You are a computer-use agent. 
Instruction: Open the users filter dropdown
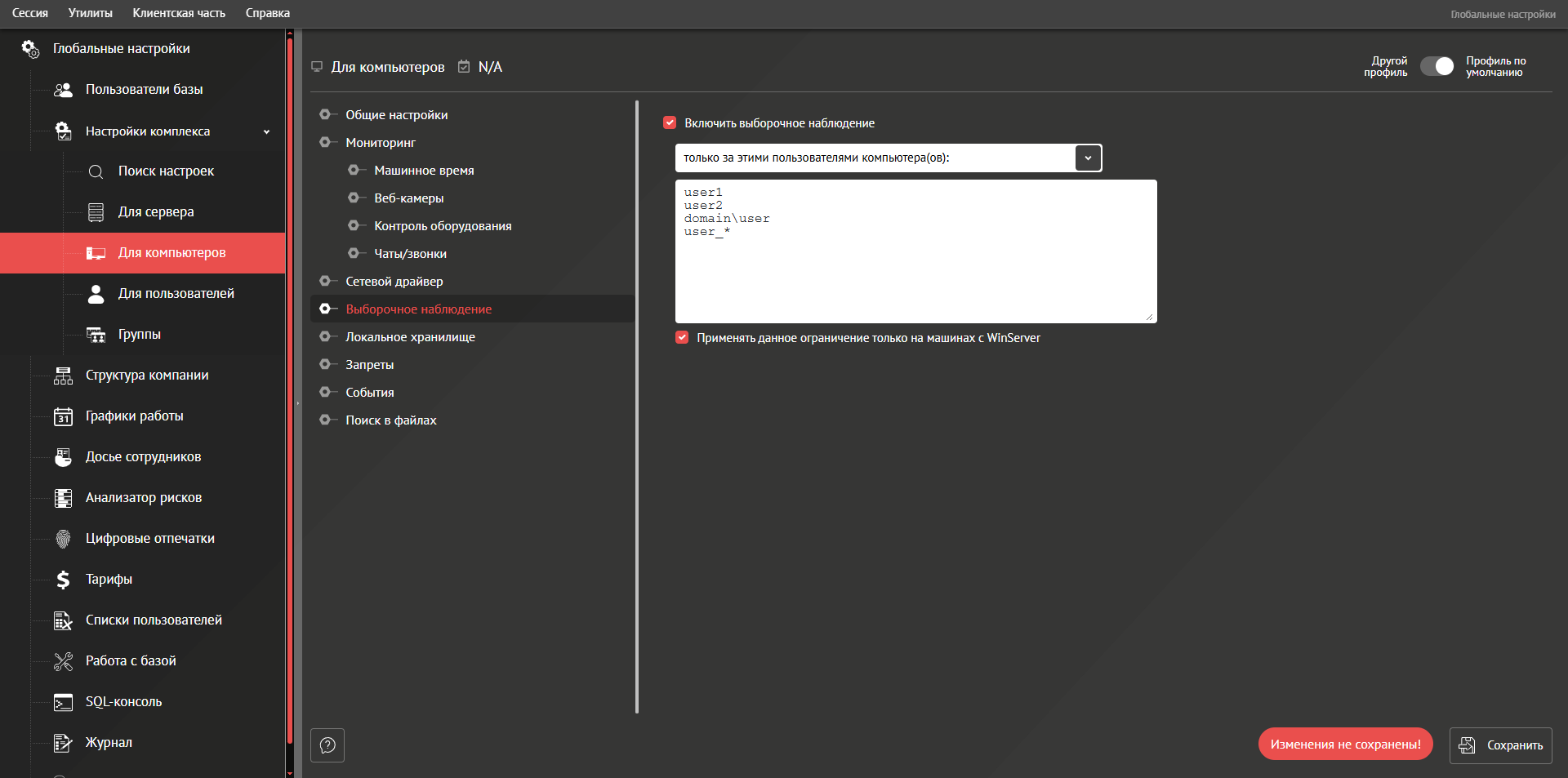(x=1088, y=158)
